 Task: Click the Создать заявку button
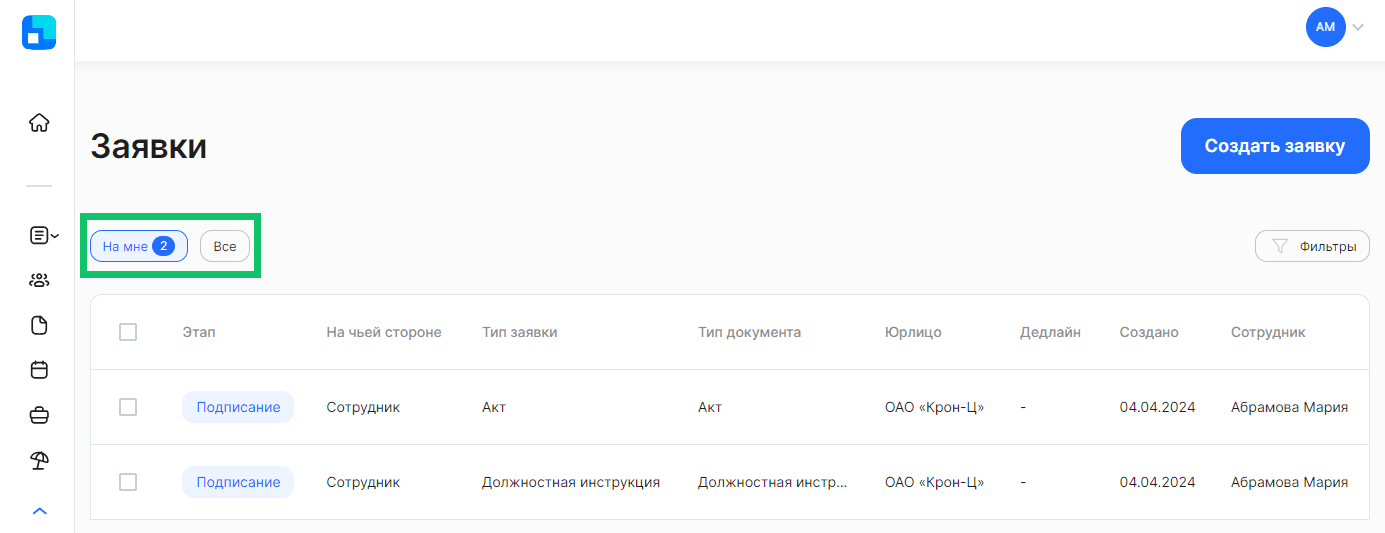click(1275, 146)
